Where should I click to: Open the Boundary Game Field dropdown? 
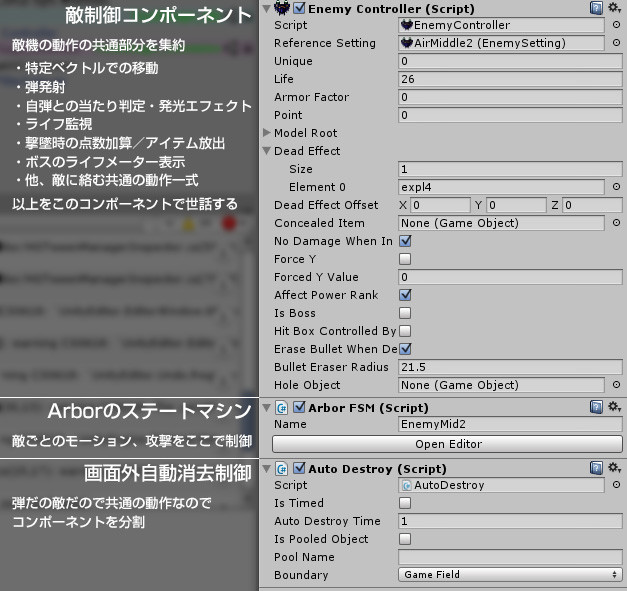(510, 575)
